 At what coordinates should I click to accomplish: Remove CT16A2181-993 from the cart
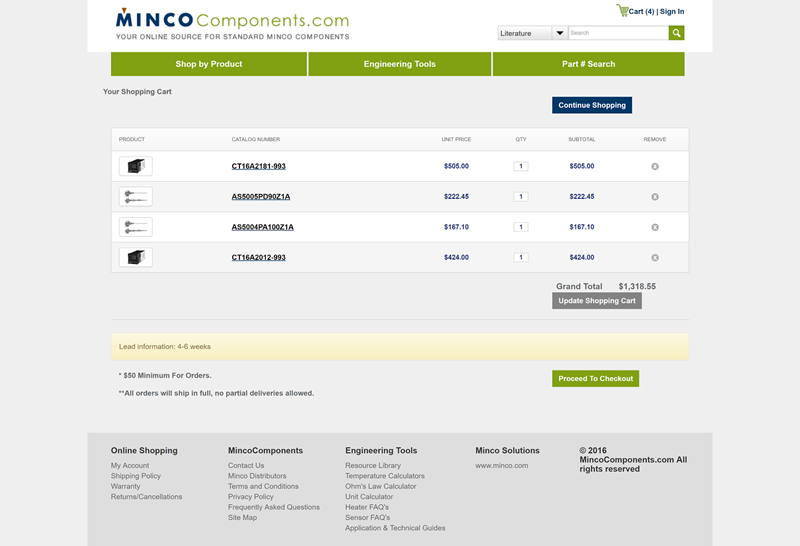(x=655, y=166)
